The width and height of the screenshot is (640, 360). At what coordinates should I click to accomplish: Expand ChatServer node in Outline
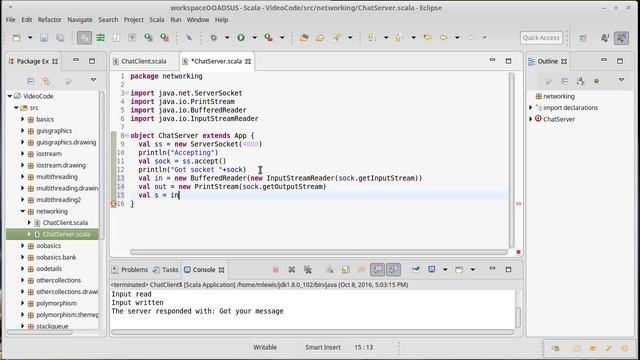tap(531, 119)
